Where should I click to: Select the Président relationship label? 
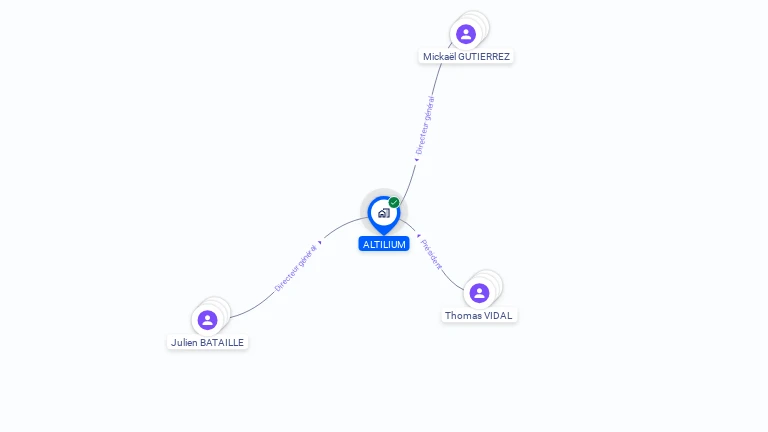tap(431, 254)
